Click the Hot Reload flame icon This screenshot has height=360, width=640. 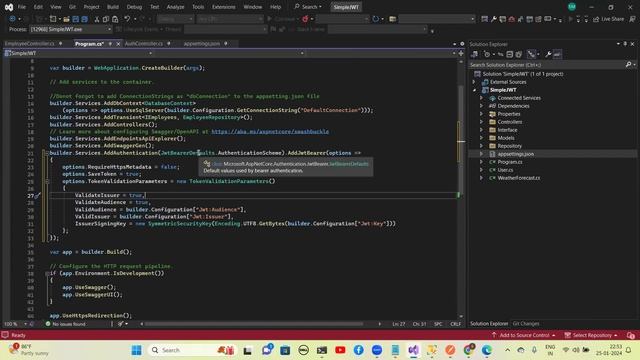305,19
